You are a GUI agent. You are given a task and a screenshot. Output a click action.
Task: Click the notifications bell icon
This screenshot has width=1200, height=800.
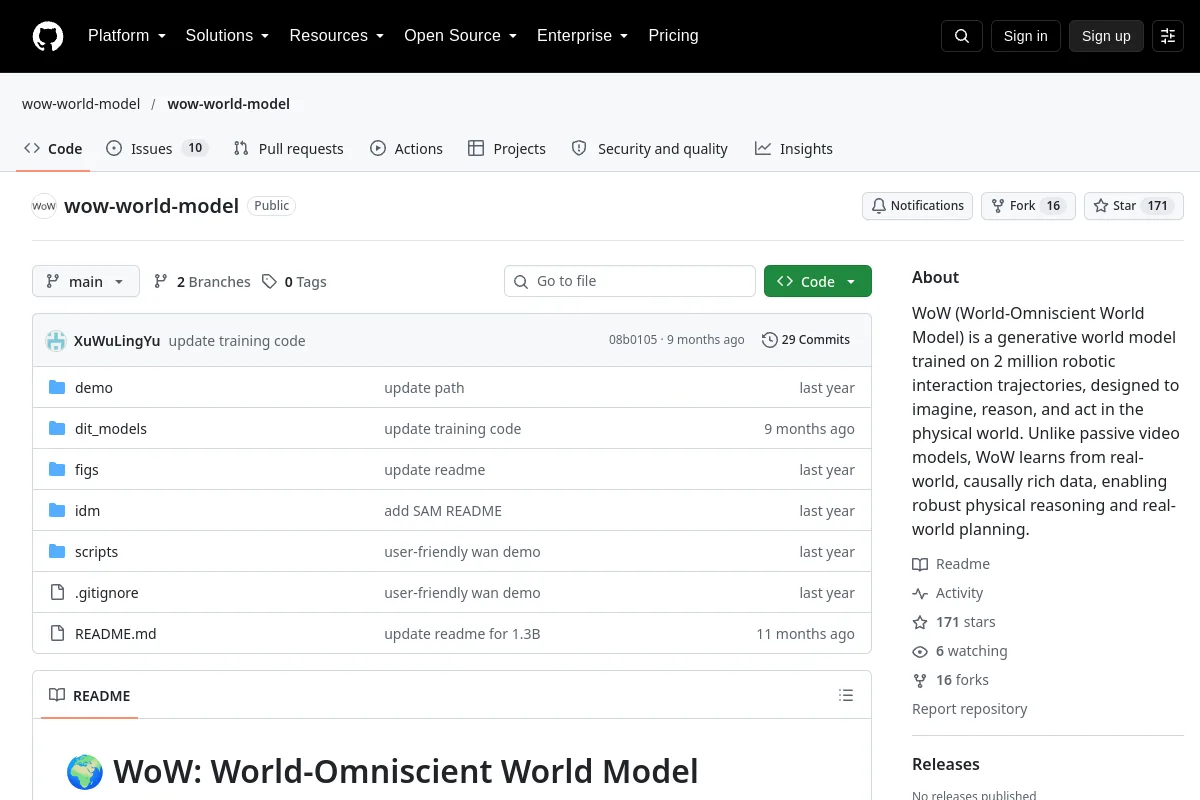click(x=878, y=206)
